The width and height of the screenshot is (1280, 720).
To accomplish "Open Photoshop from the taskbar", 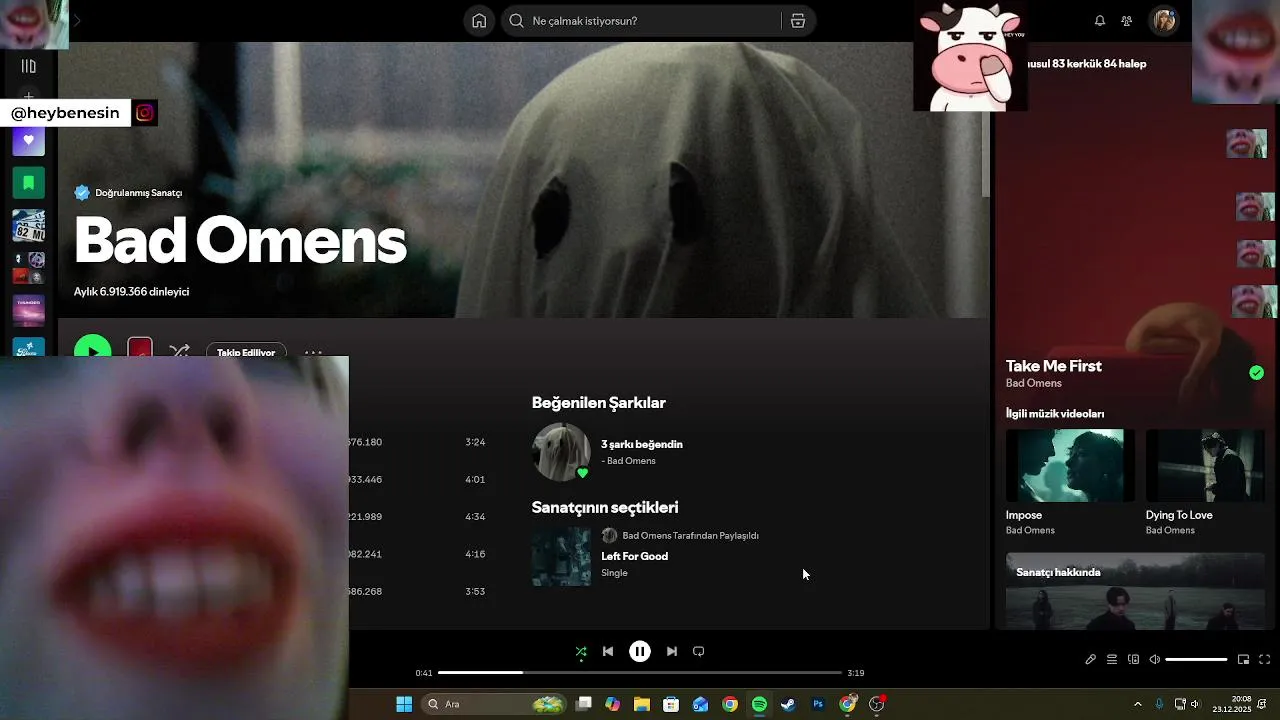I will [818, 704].
